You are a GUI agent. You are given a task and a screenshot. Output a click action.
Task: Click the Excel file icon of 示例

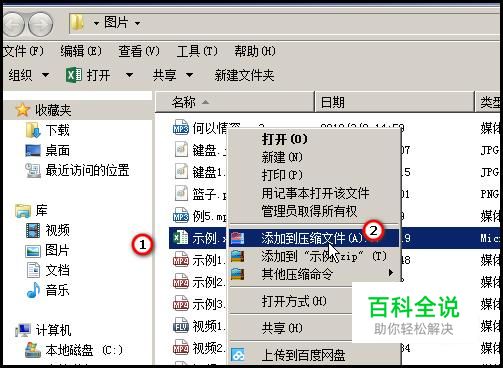[x=181, y=238]
